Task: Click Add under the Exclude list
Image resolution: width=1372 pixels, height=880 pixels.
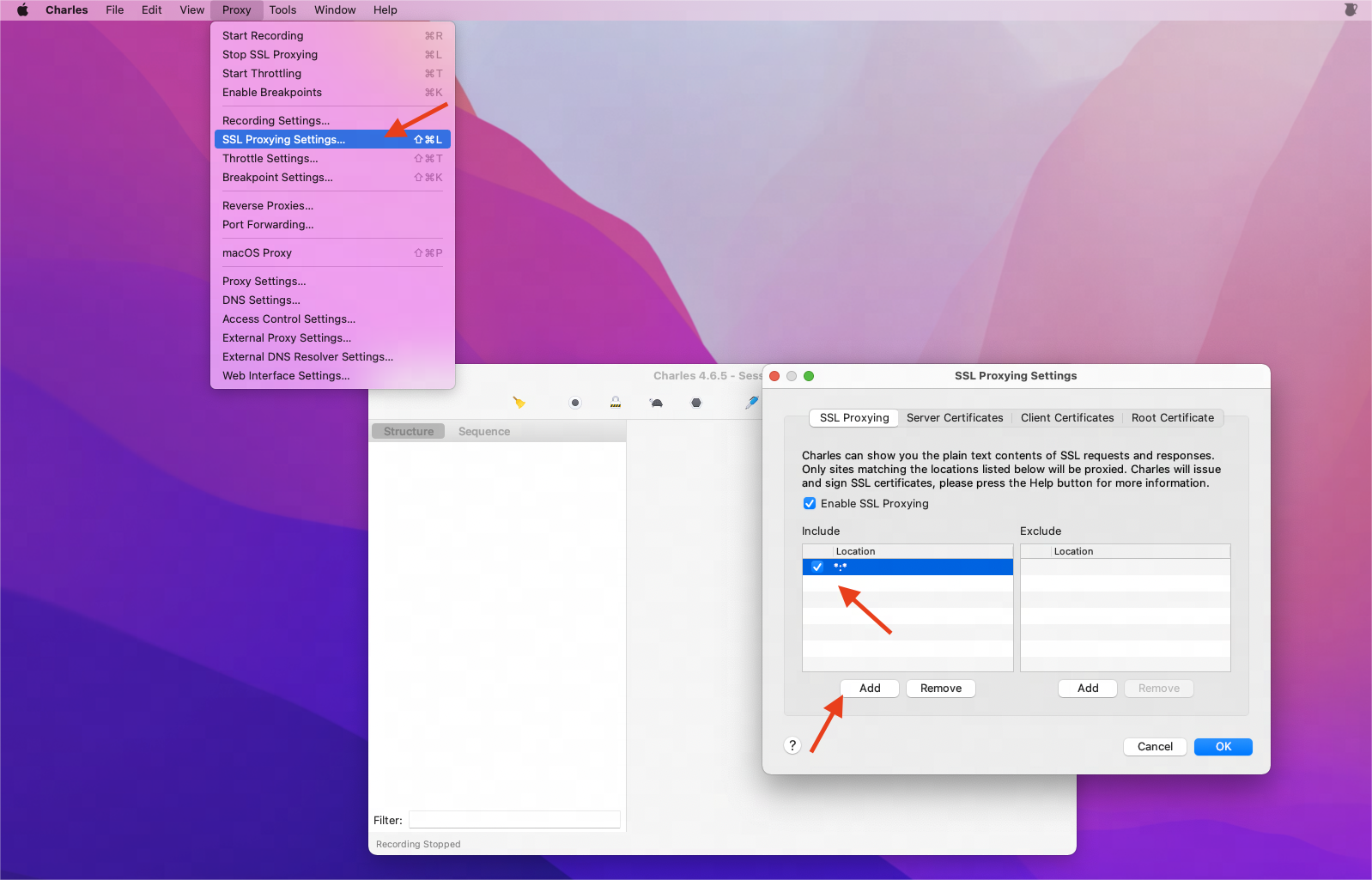Action: pos(1088,689)
